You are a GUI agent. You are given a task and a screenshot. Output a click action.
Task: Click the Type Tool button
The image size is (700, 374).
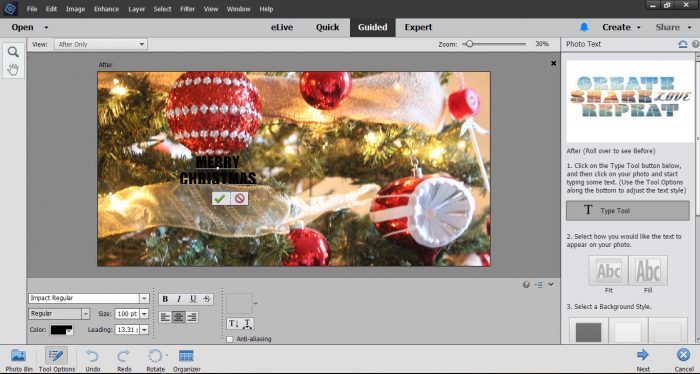pyautogui.click(x=628, y=211)
